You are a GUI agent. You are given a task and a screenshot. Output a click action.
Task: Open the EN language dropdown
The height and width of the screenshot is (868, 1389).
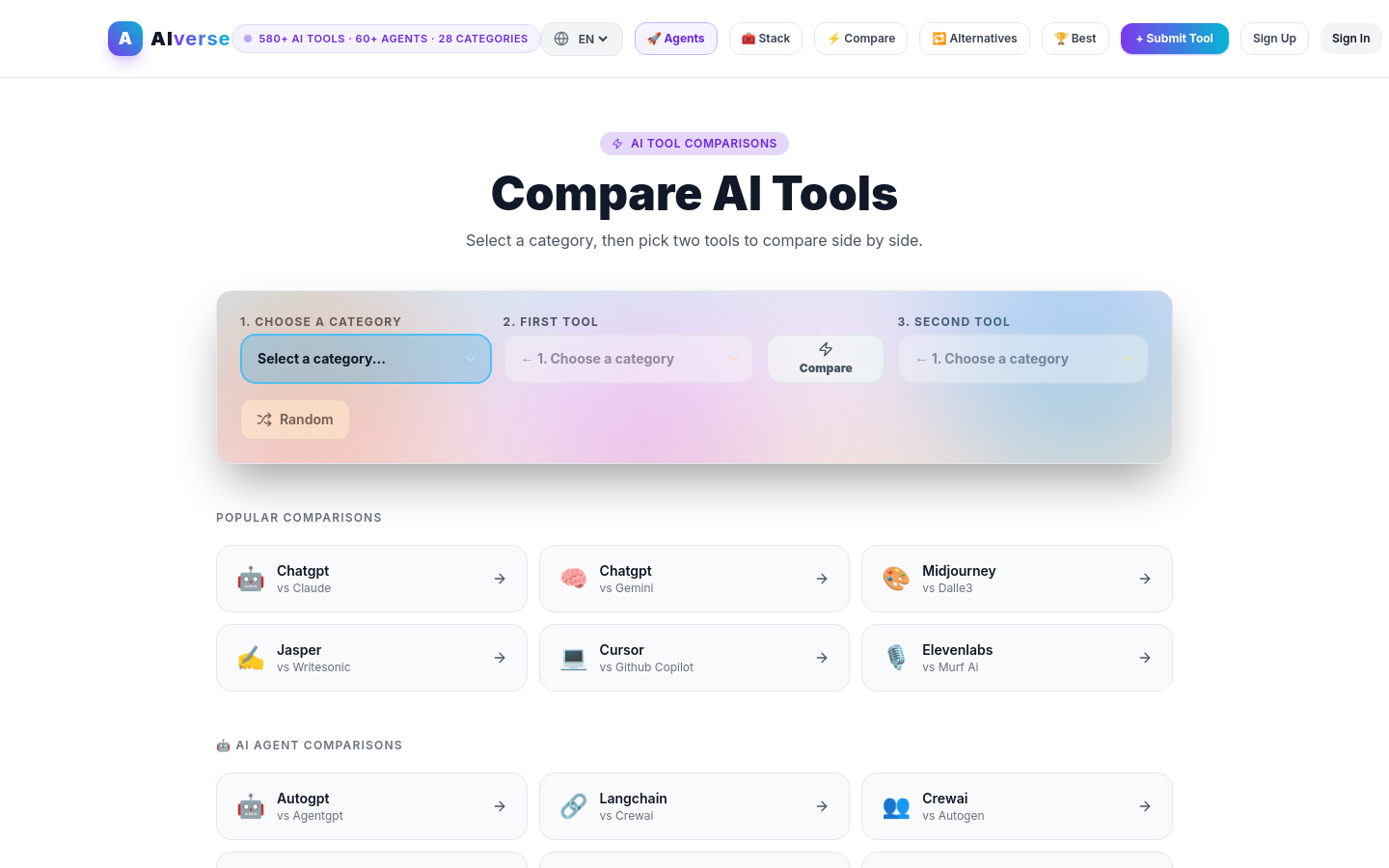coord(582,39)
